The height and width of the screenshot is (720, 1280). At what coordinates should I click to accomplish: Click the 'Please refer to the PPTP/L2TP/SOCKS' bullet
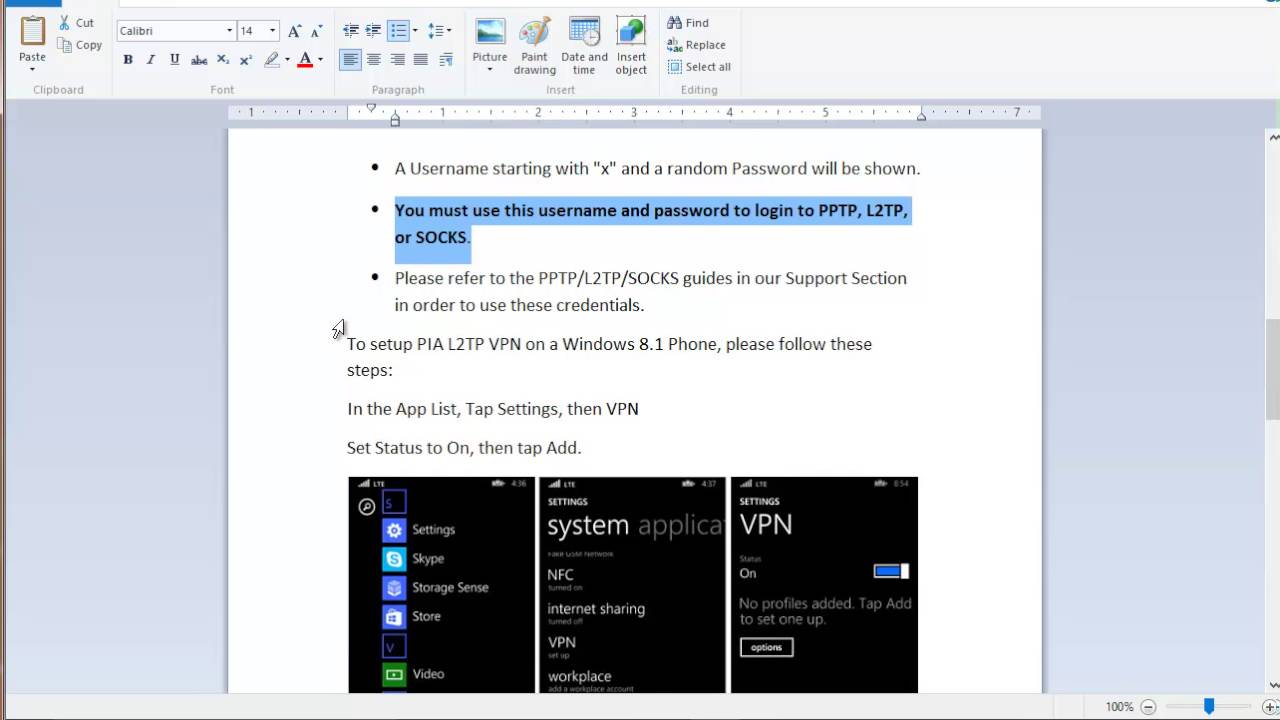650,291
